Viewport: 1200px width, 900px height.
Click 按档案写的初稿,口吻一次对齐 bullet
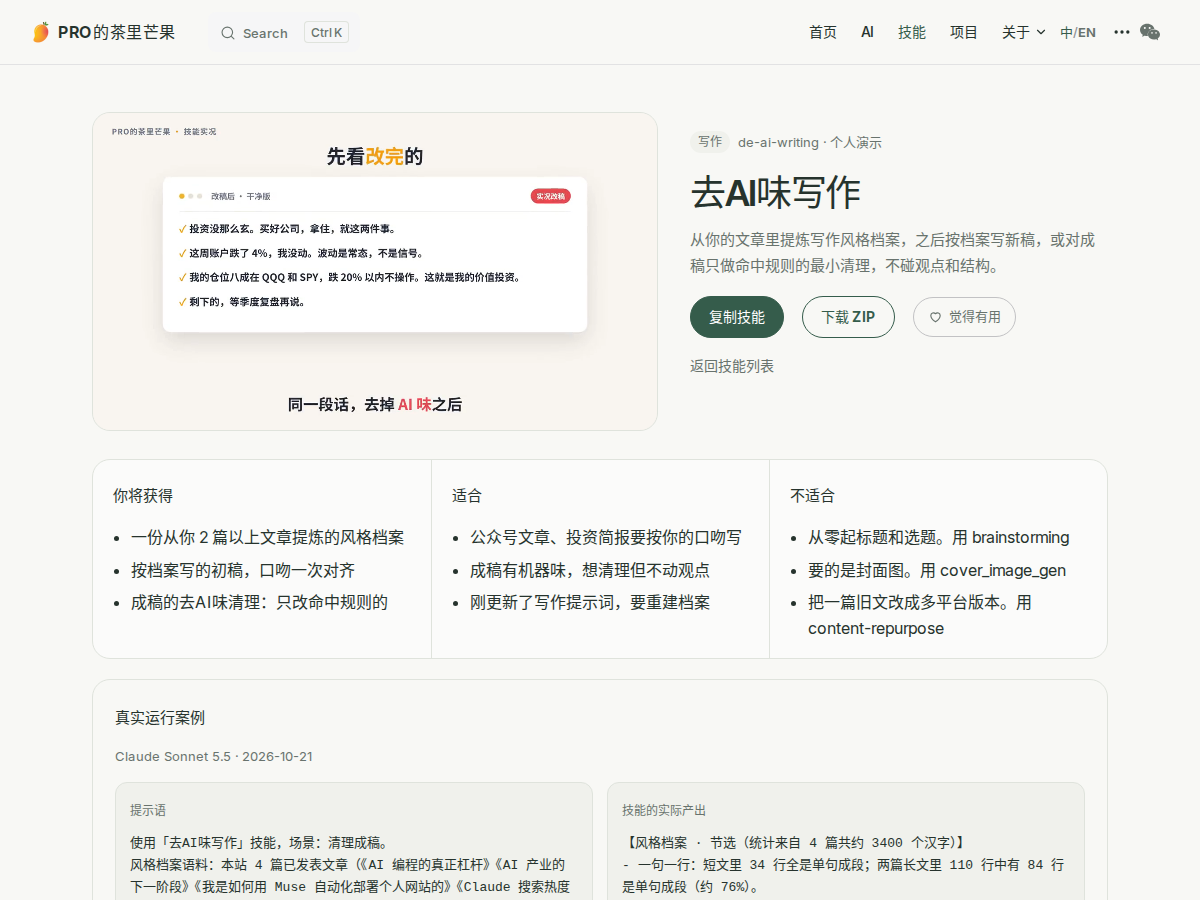pyautogui.click(x=243, y=570)
